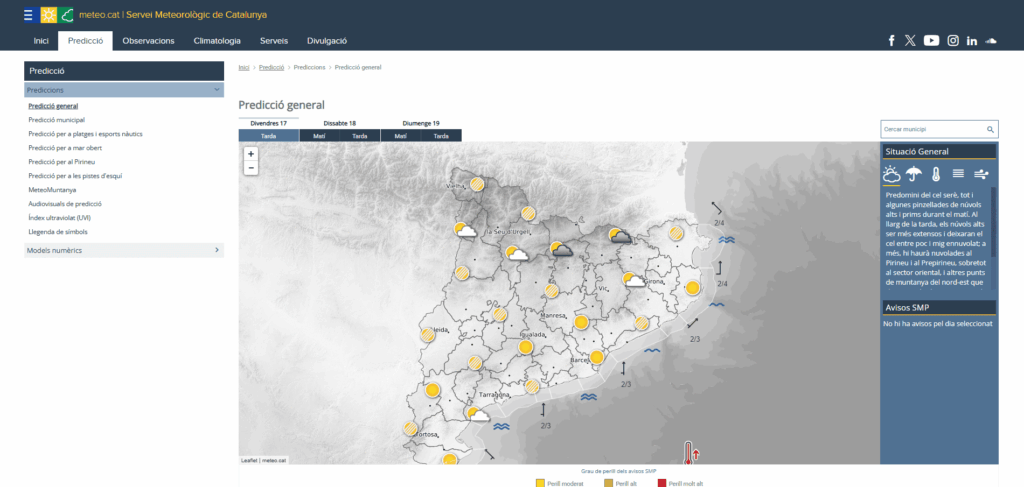Open Llegenda de símbols link
This screenshot has height=487, width=1024.
58,232
